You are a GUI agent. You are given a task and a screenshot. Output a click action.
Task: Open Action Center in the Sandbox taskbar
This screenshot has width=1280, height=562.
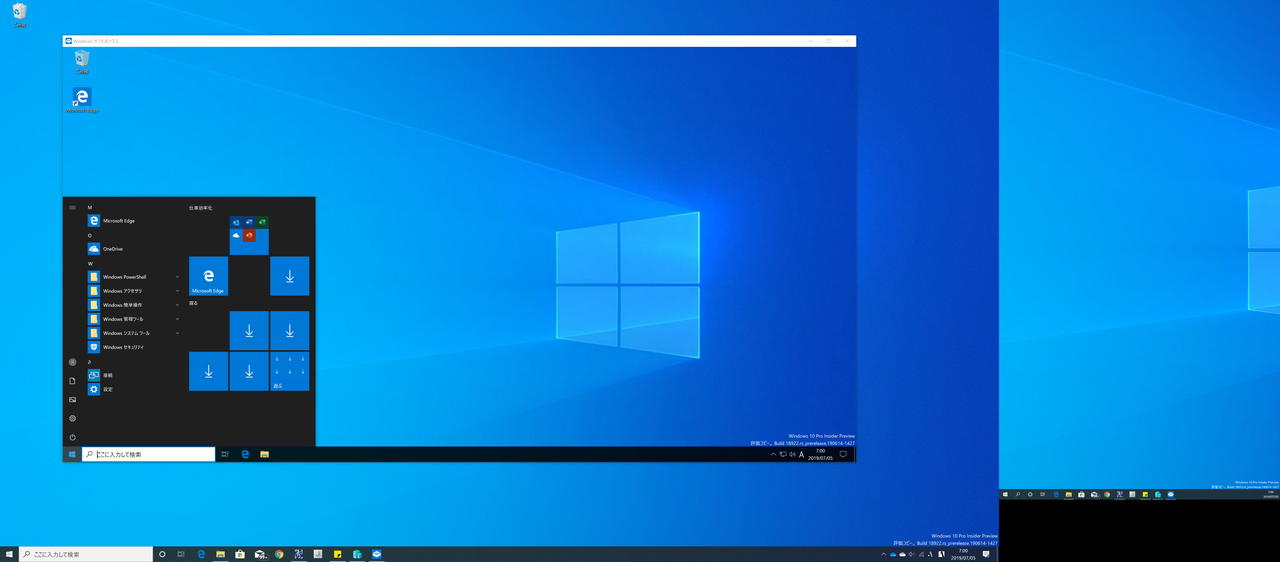(x=843, y=454)
